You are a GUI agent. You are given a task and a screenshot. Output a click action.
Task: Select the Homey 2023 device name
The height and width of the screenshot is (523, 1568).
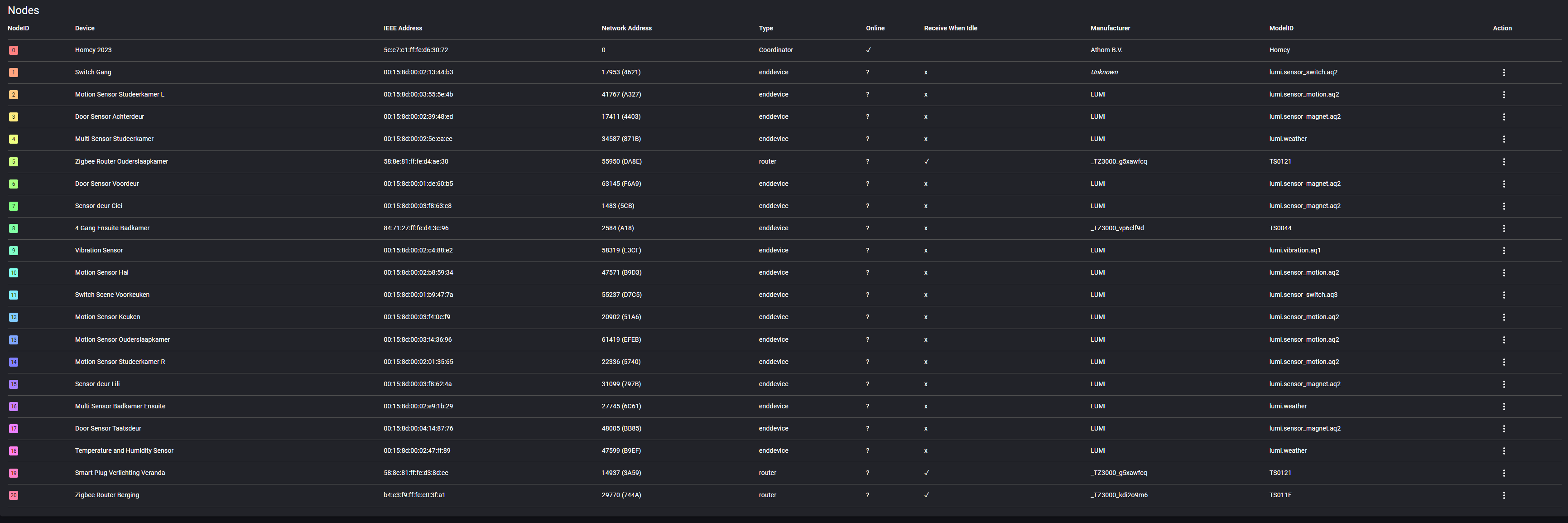click(x=93, y=50)
